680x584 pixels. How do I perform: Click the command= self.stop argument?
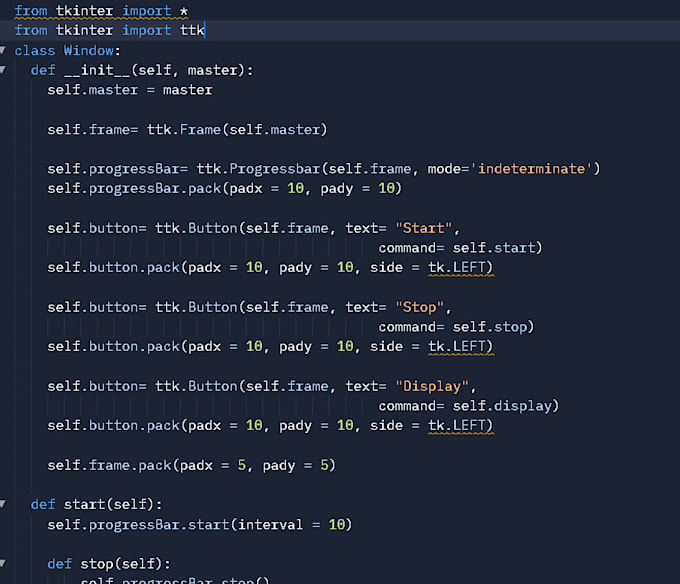click(455, 327)
